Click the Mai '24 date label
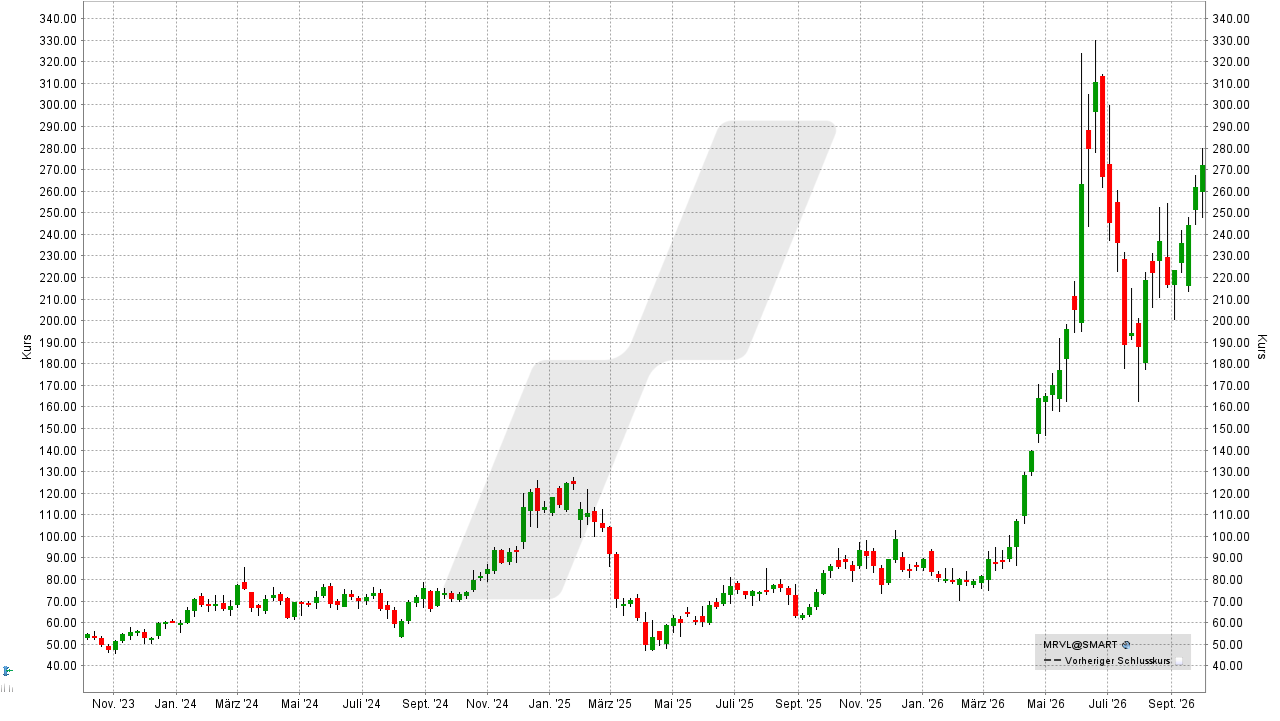Viewport: 1280px width, 721px height. (x=299, y=704)
